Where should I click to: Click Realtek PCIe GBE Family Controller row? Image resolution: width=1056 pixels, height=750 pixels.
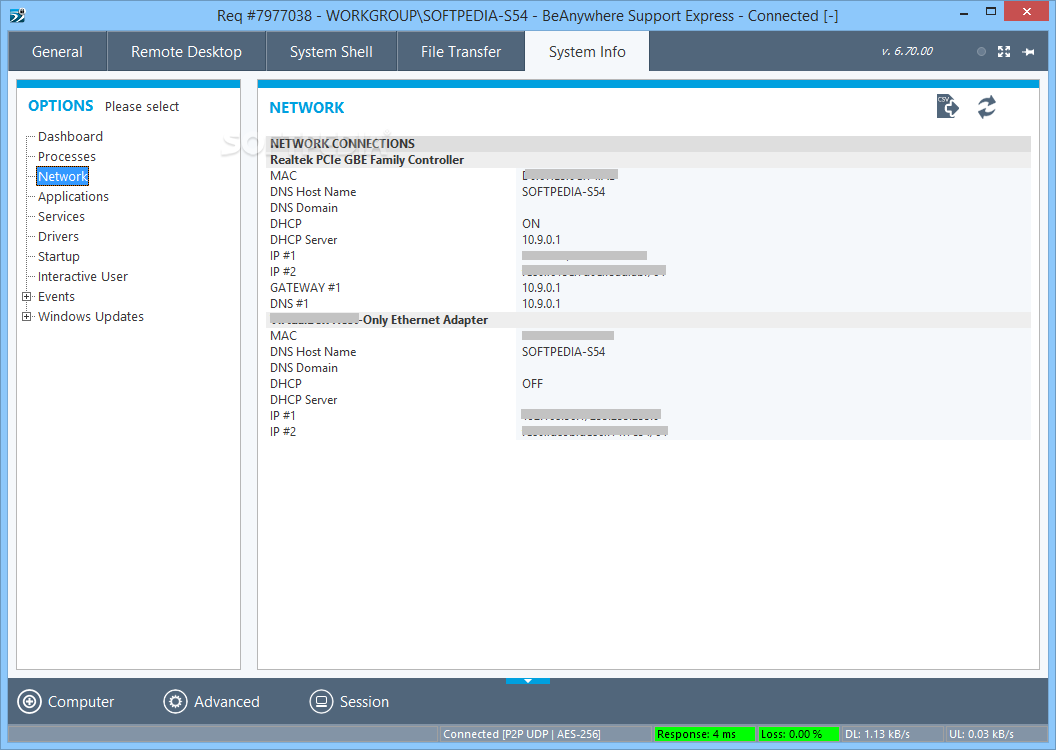point(649,160)
